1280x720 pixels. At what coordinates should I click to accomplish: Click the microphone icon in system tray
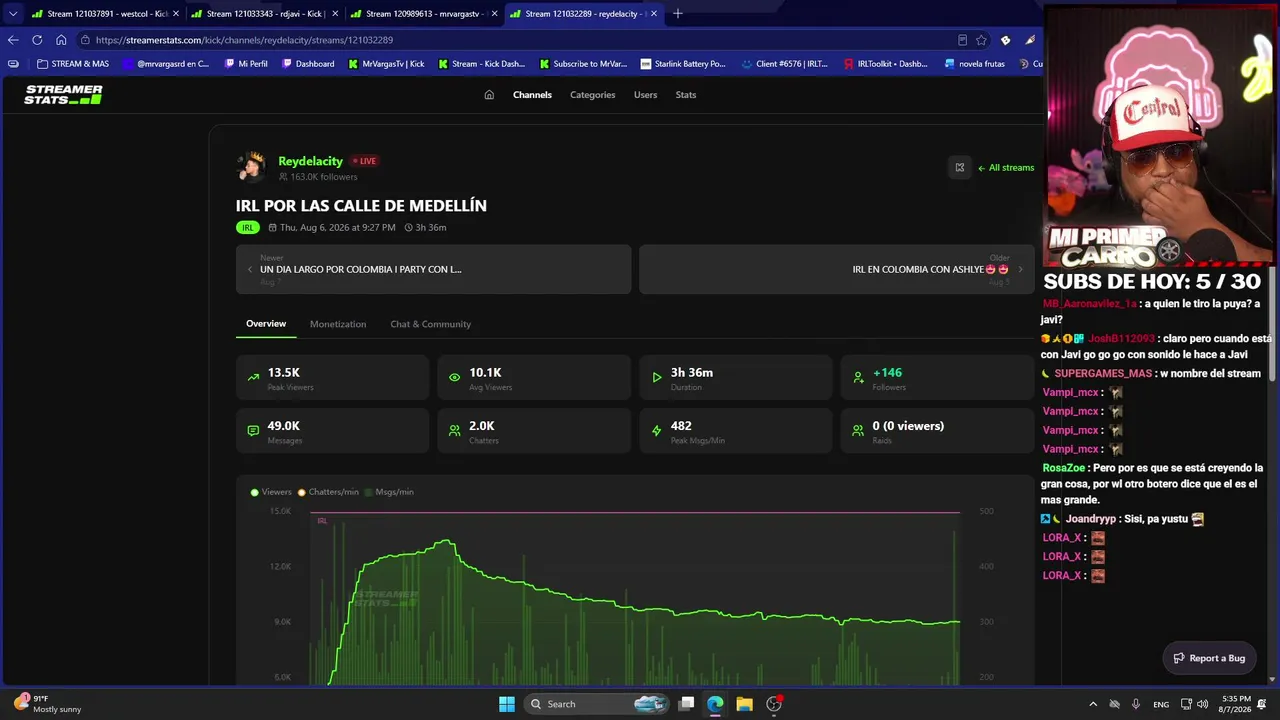pyautogui.click(x=1137, y=704)
